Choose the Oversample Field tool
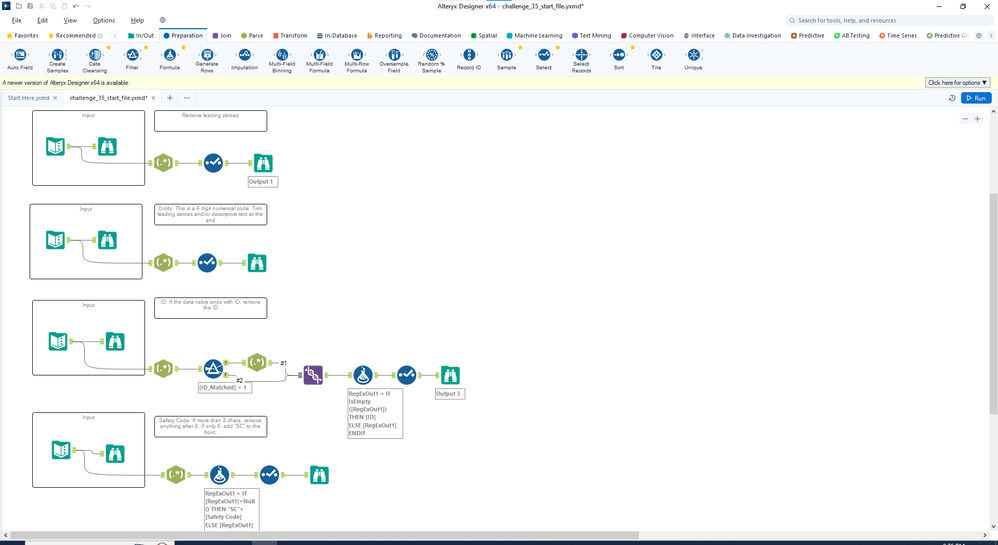This screenshot has height=545, width=998. pos(394,55)
